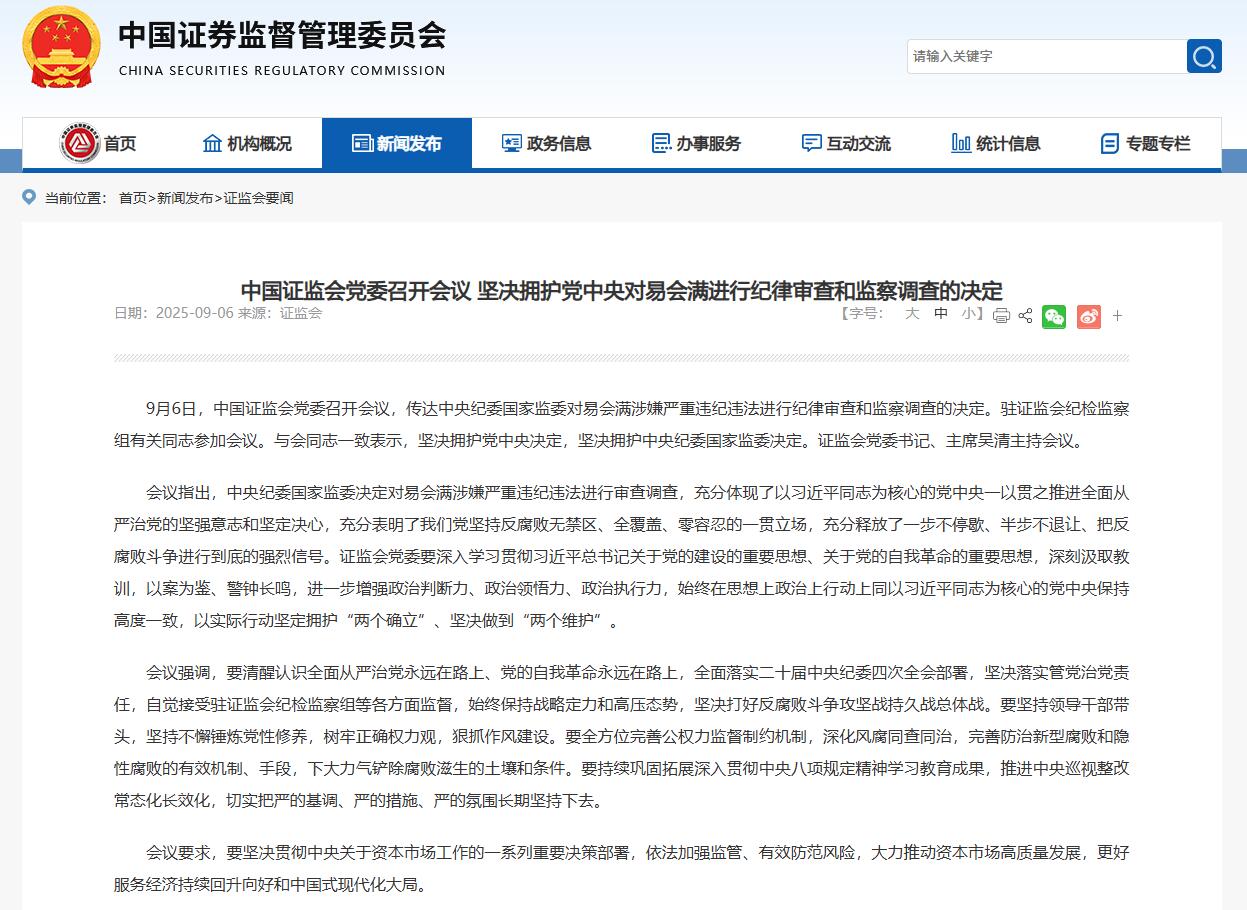The image size is (1247, 910).
Task: Click the 【字号： label
Action: (862, 313)
